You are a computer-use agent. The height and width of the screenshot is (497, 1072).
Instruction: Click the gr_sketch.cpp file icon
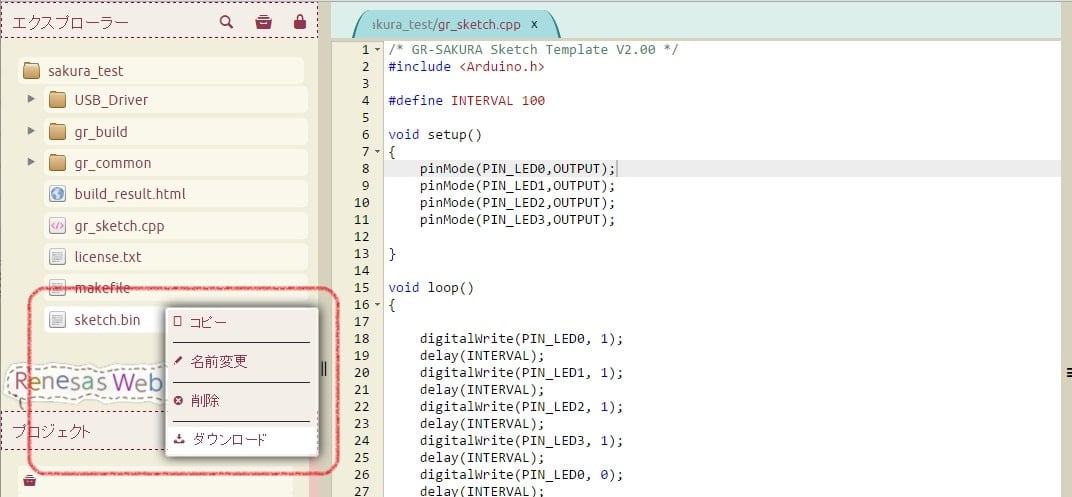click(57, 226)
